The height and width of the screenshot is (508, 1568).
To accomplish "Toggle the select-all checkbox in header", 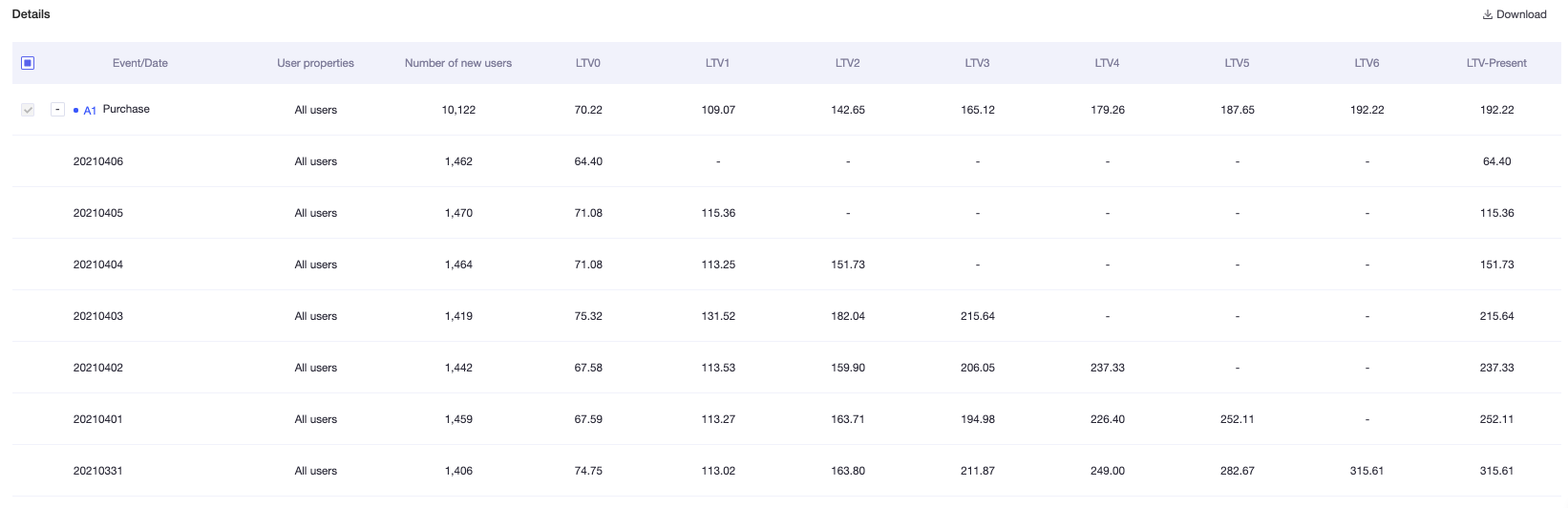I will point(28,63).
